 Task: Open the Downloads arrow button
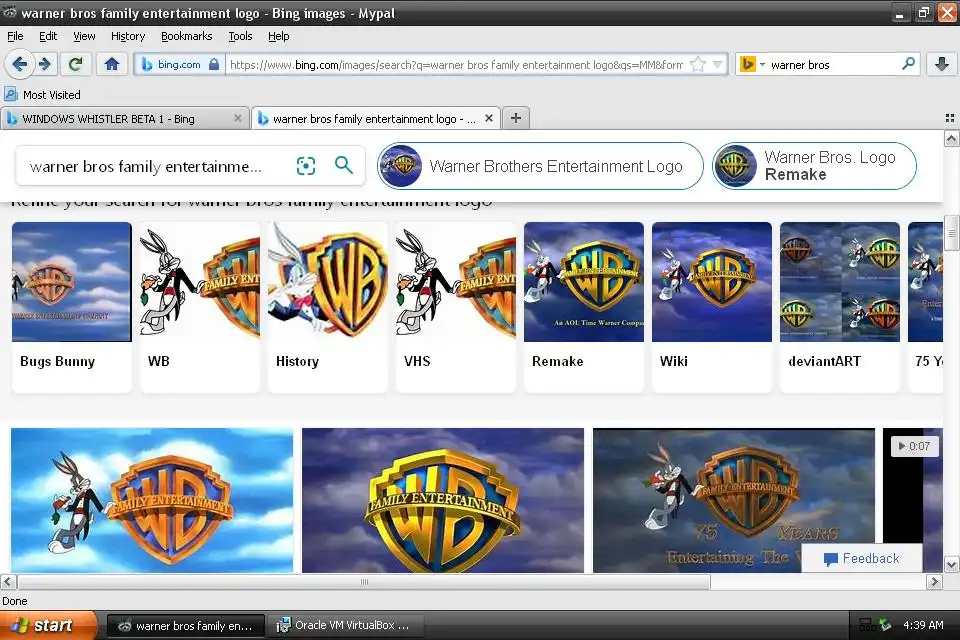[942, 64]
